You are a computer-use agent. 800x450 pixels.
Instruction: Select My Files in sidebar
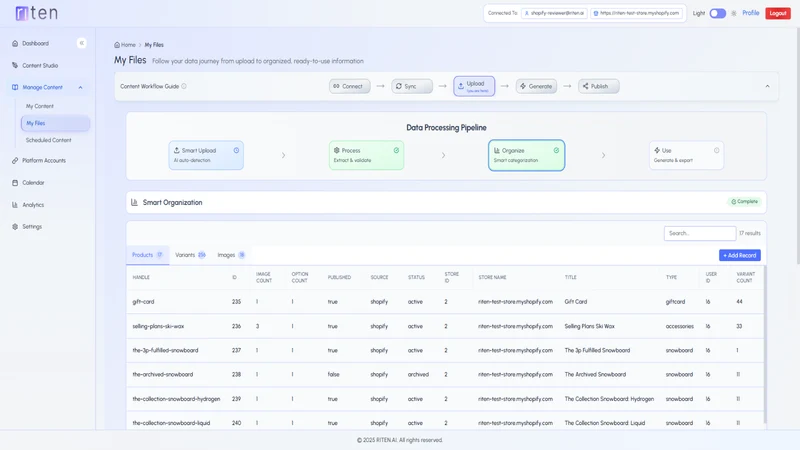click(x=55, y=123)
